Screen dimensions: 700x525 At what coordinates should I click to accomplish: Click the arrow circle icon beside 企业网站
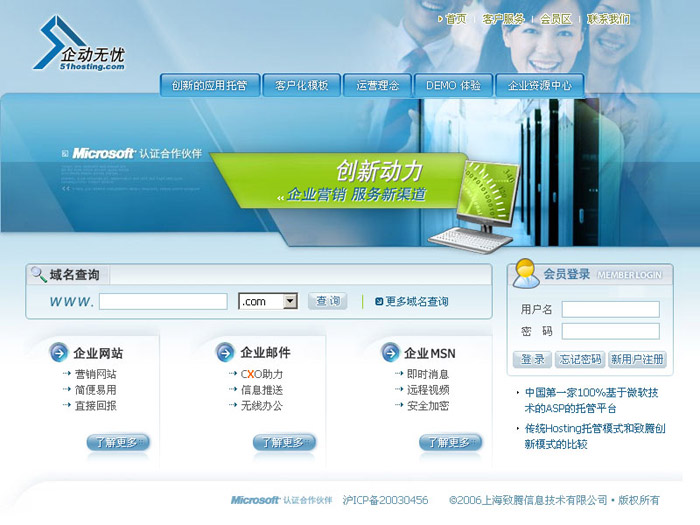click(58, 352)
